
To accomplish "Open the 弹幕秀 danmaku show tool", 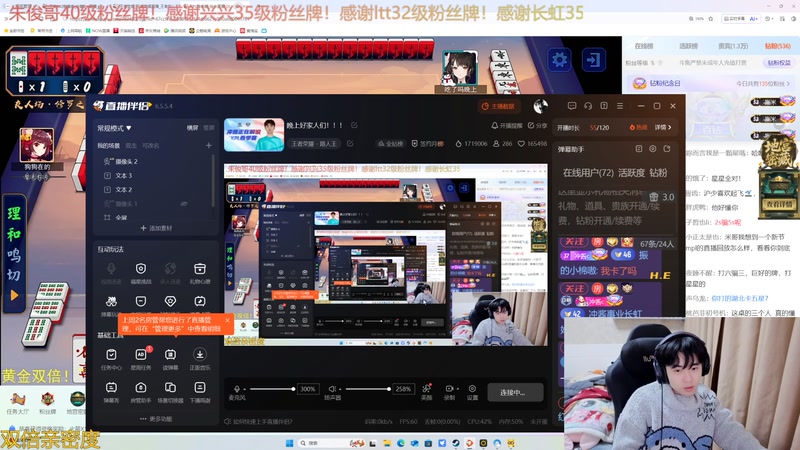I will [x=111, y=392].
